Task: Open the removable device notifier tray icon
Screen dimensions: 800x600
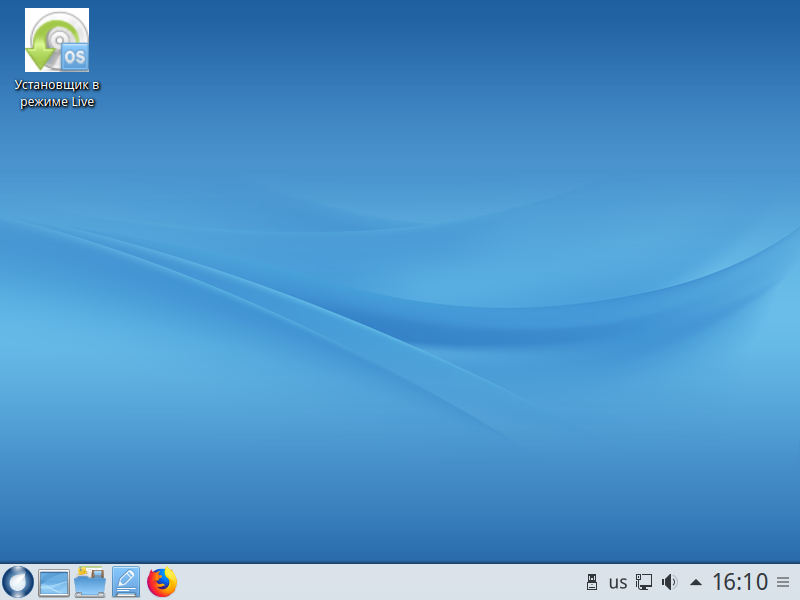Action: click(591, 582)
